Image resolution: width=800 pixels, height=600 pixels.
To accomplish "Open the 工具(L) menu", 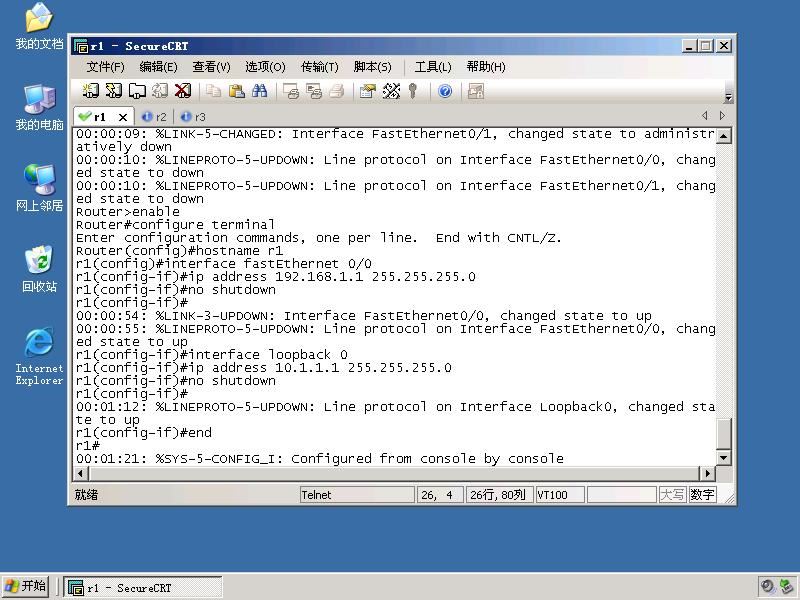I will point(433,67).
